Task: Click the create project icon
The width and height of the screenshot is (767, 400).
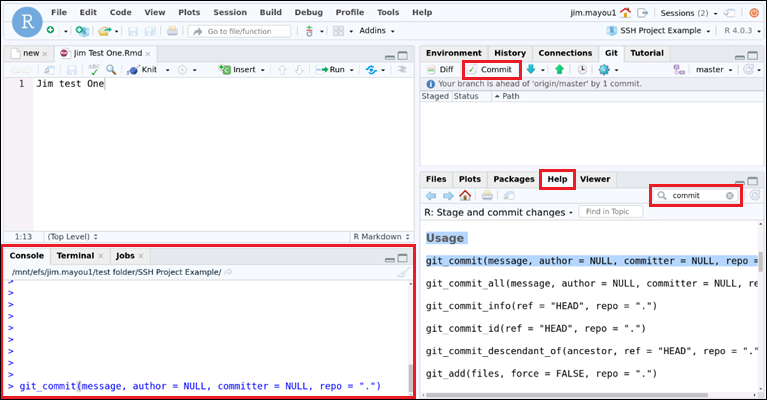Action: (82, 31)
